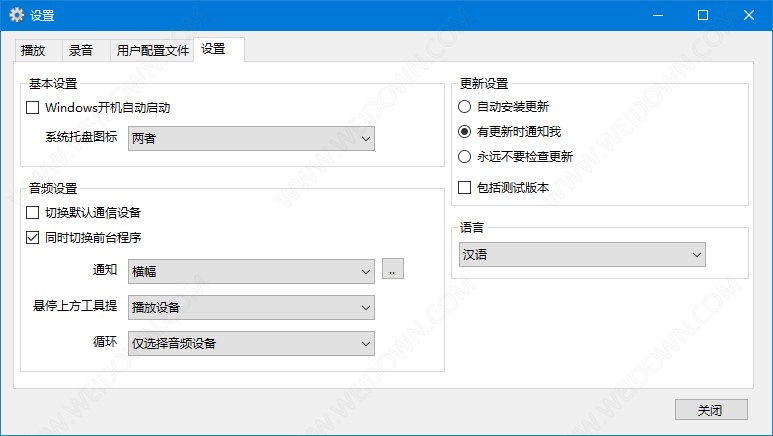Toggle 切换默认通信设备 checkbox

coord(32,212)
